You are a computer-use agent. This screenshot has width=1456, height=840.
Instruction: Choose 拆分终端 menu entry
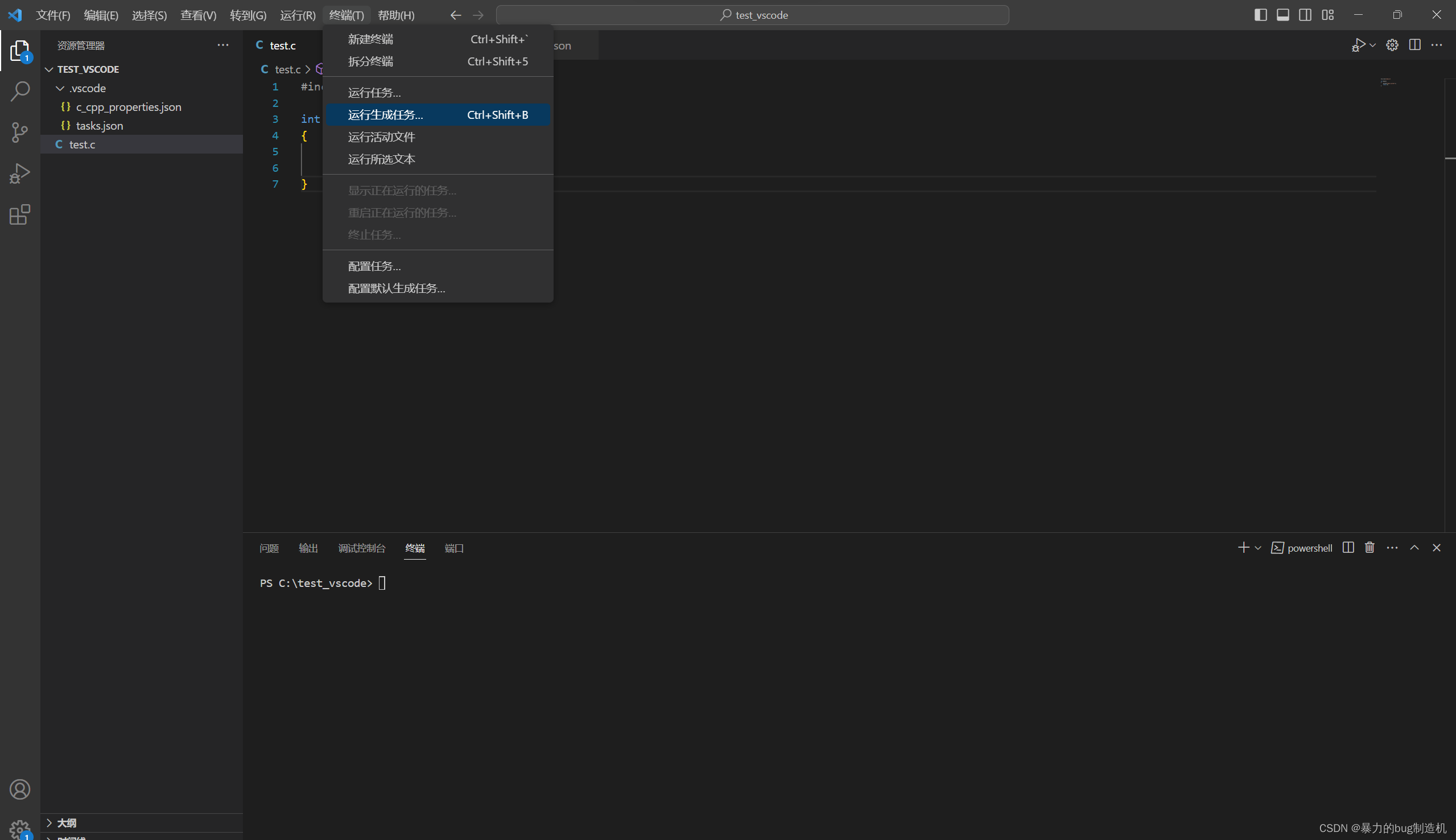[438, 61]
